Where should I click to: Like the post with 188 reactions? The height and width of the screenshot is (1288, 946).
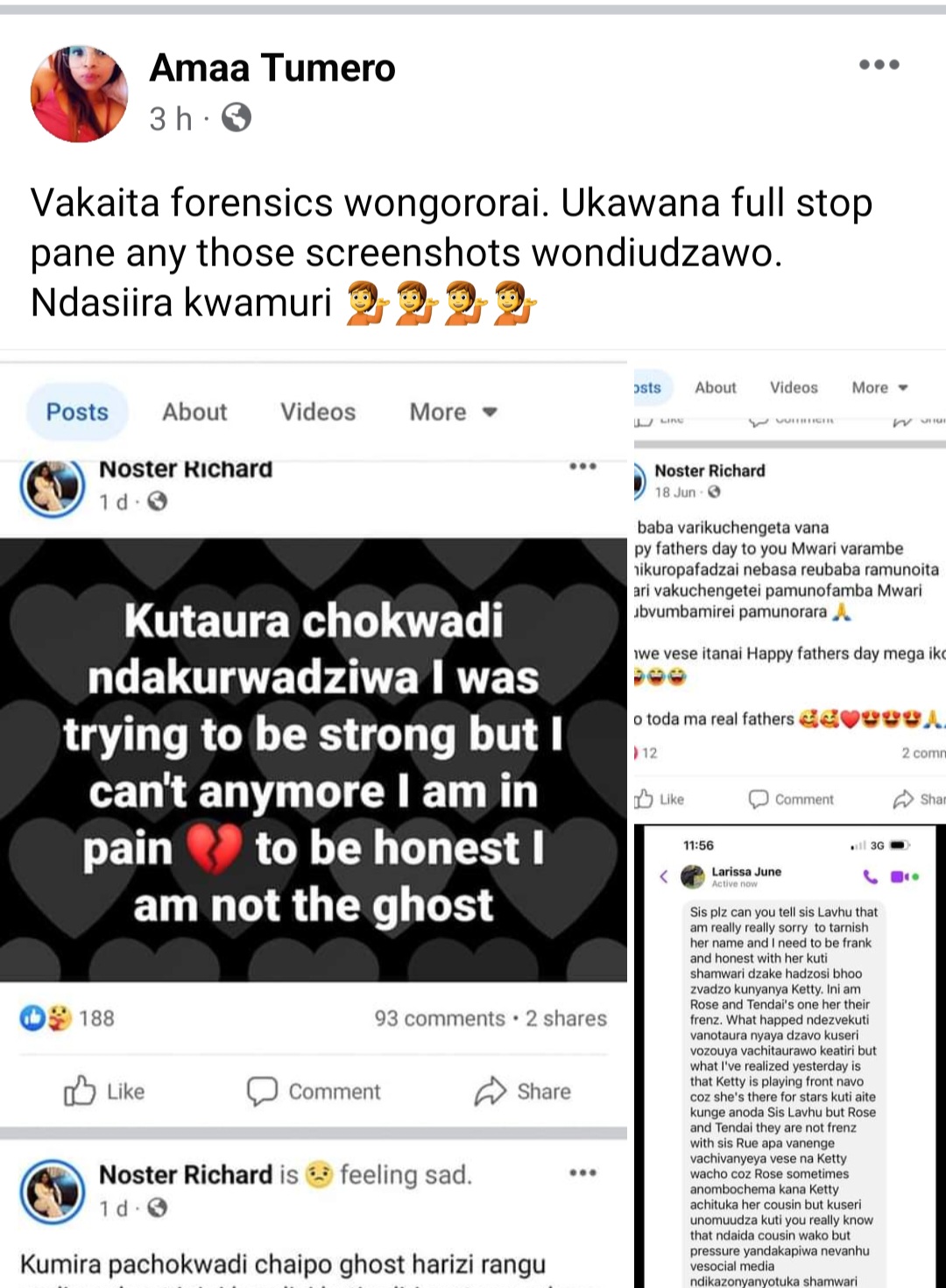[103, 1092]
